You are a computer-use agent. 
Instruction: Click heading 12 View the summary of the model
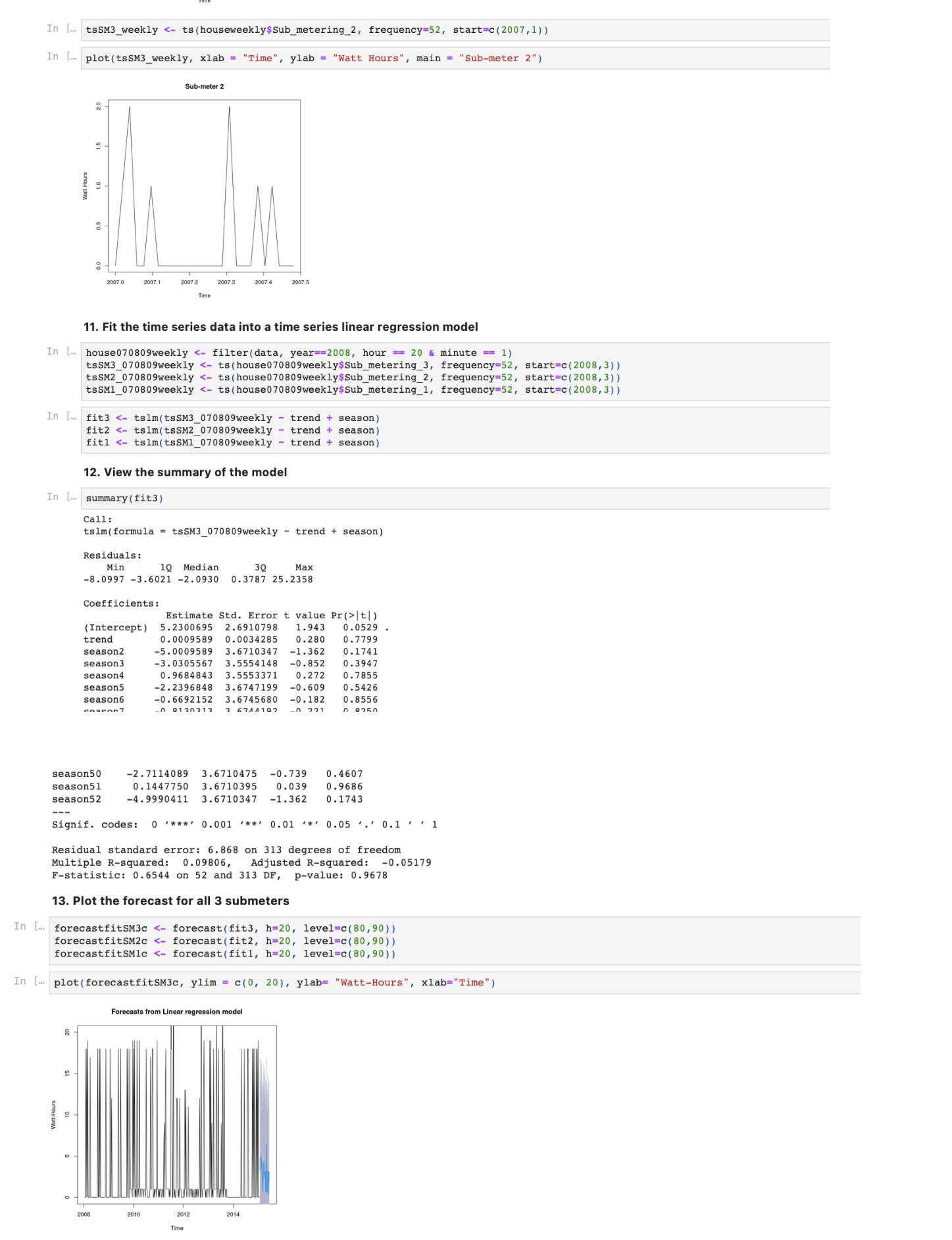(185, 472)
